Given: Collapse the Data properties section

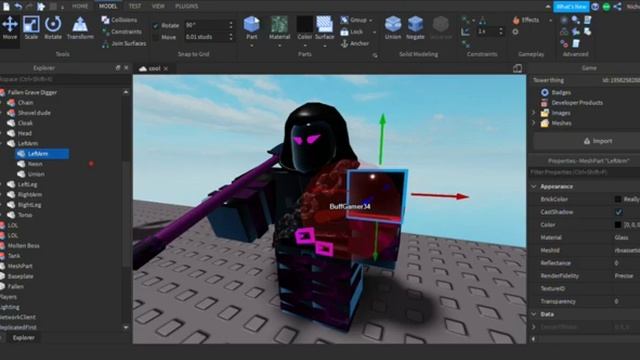Looking at the screenshot, I should point(534,314).
